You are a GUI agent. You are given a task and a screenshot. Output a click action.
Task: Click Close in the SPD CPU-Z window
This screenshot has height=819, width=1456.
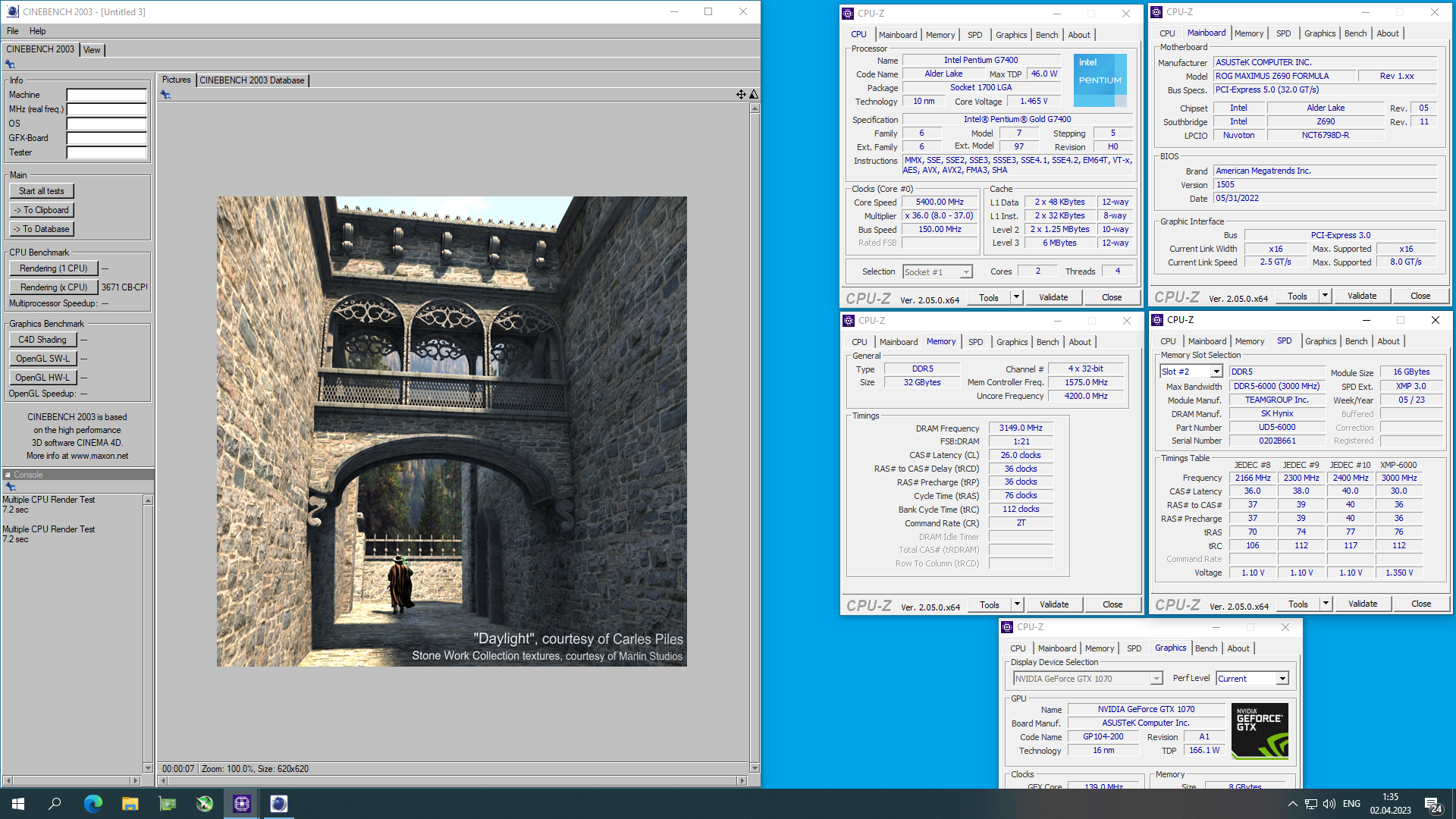(1421, 604)
